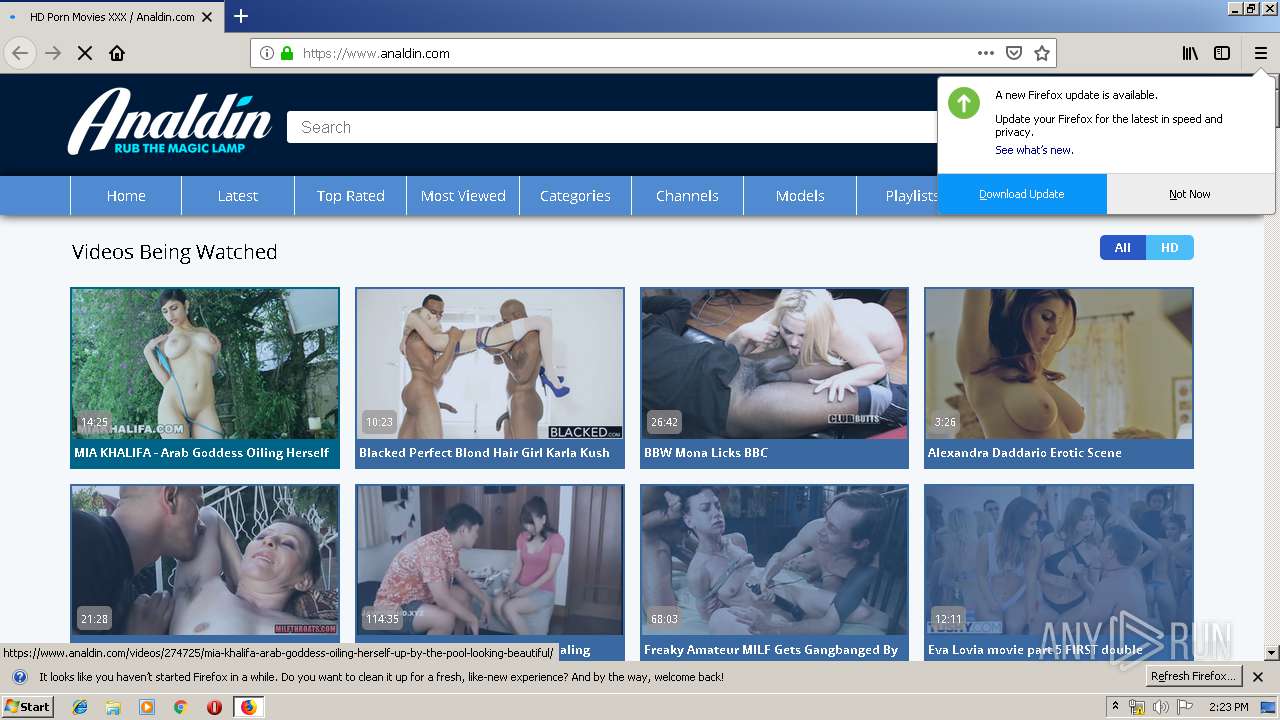Show site information icon in address bar
The height and width of the screenshot is (720, 1280).
267,53
